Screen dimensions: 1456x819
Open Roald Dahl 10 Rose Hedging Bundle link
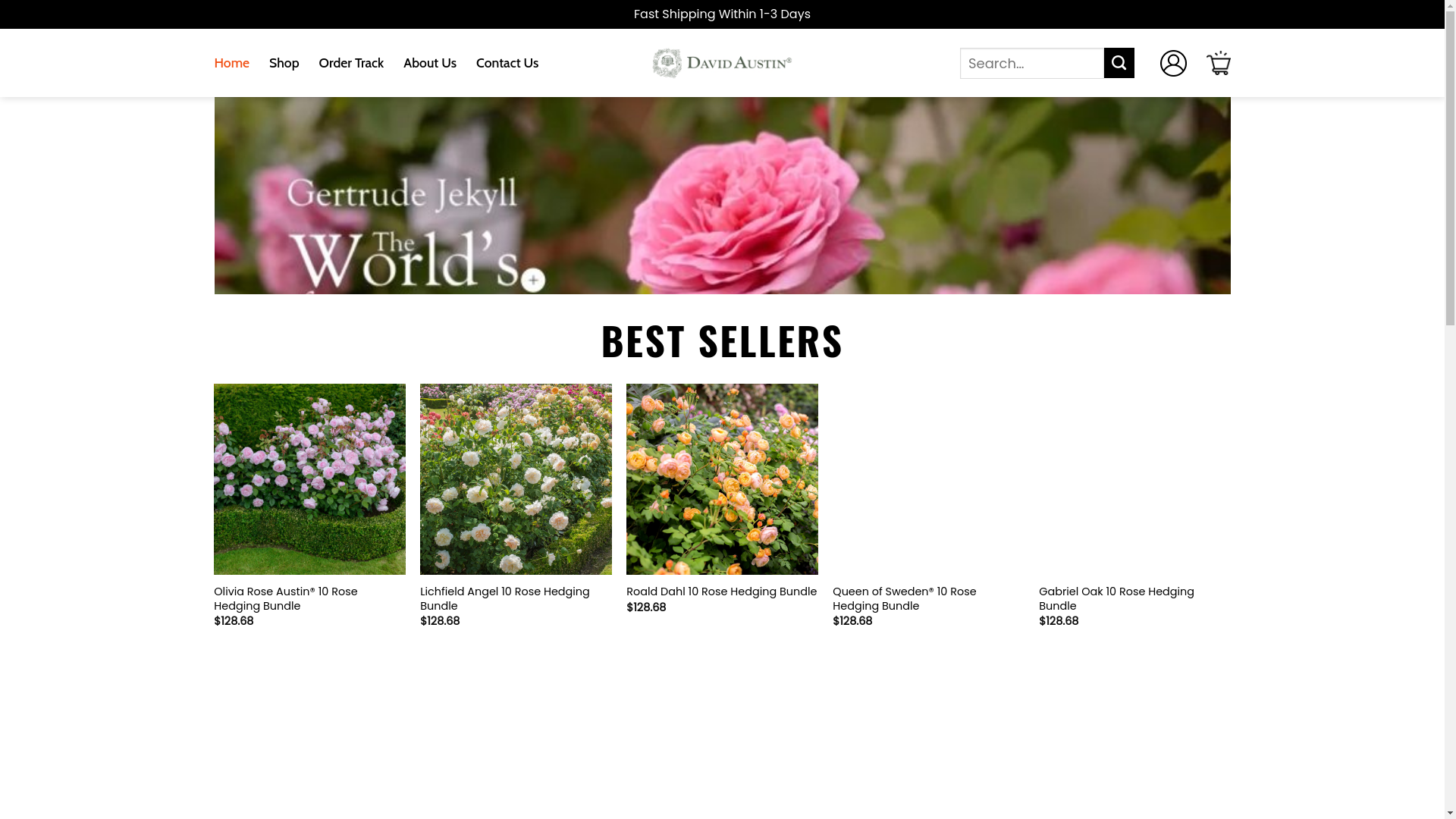pyautogui.click(x=721, y=591)
